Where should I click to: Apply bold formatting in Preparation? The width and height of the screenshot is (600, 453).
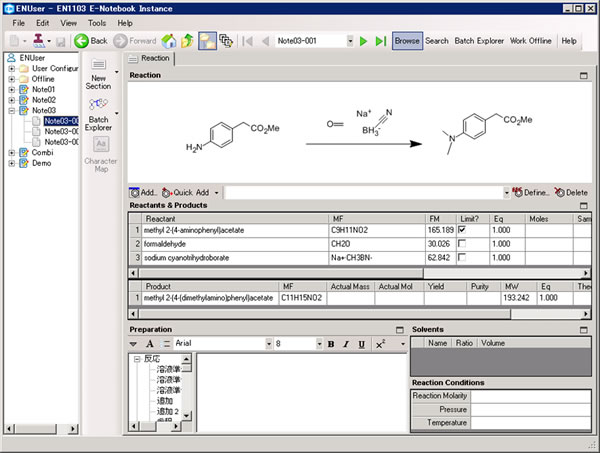pos(331,344)
